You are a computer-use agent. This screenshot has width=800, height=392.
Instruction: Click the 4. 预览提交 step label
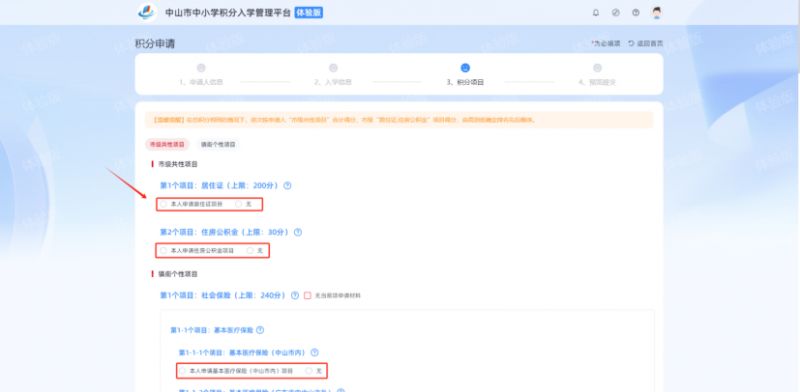coord(597,82)
